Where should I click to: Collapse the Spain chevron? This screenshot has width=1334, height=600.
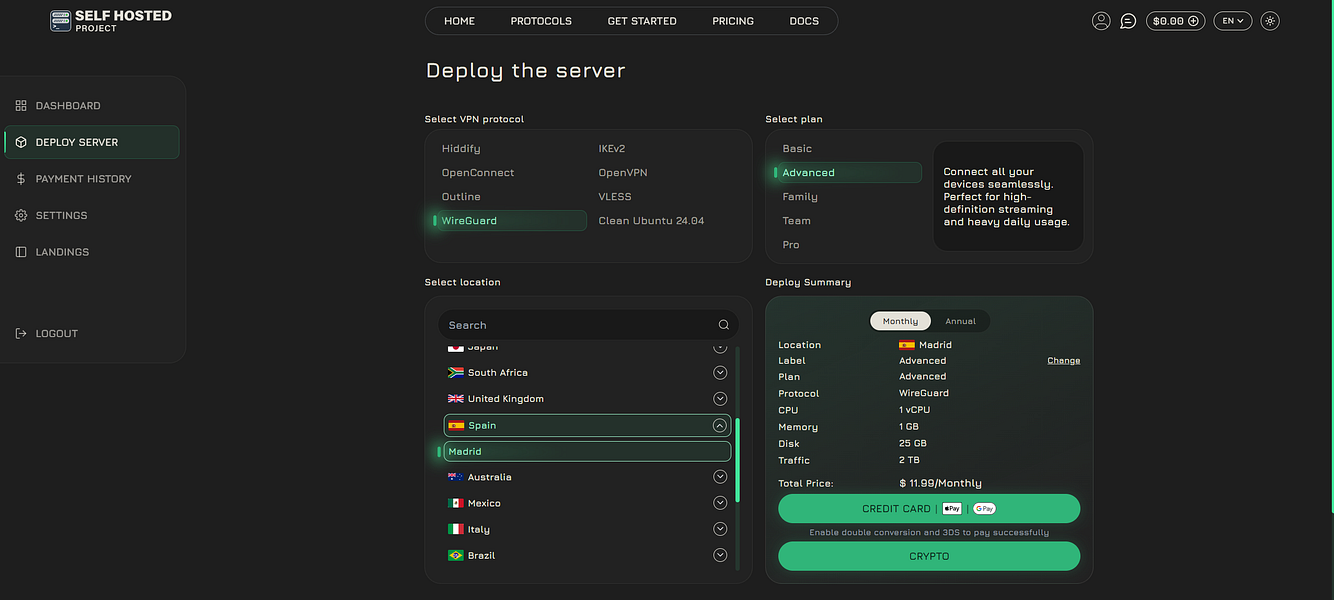720,426
